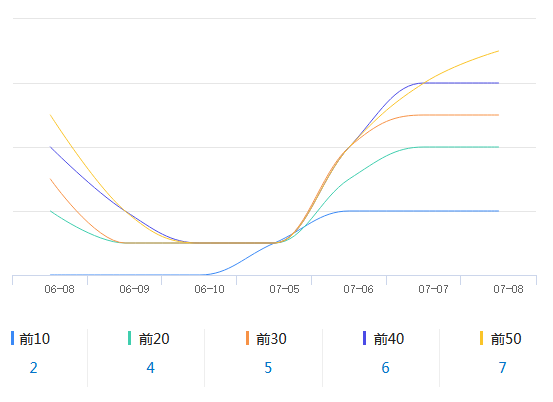Toggle the 前30 series label
Image resolution: width=553 pixels, height=402 pixels.
tap(271, 339)
